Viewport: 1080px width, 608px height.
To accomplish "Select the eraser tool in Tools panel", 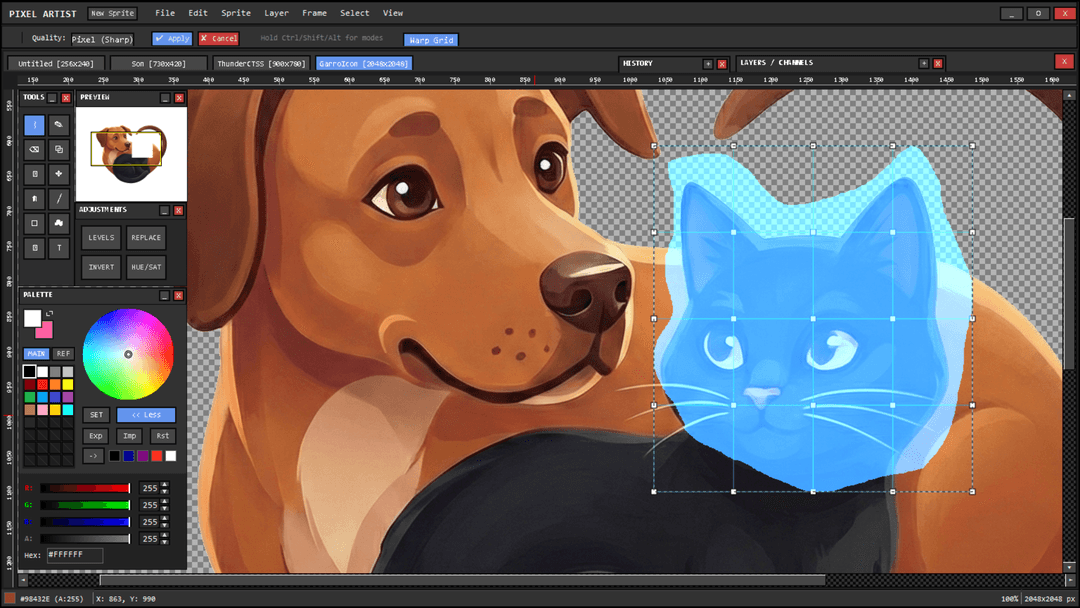I will click(35, 149).
